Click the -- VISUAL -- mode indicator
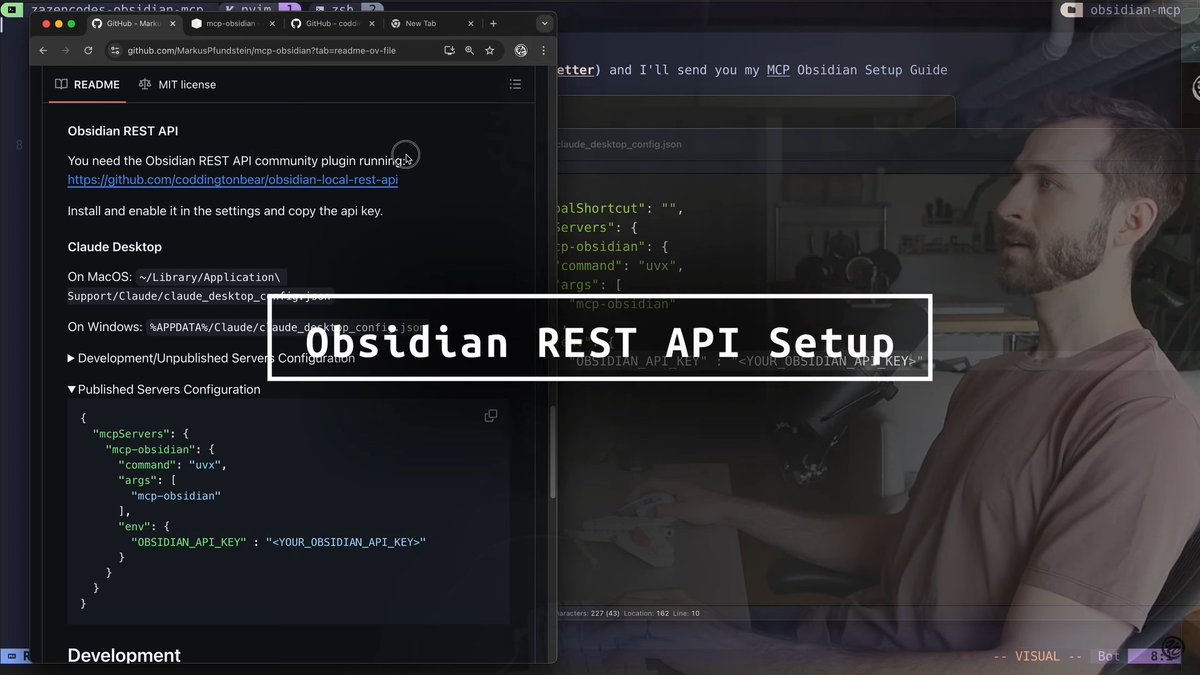This screenshot has width=1200, height=675. 1039,657
